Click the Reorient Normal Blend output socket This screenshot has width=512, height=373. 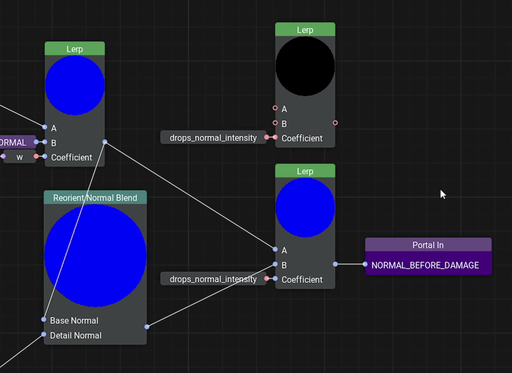coord(147,327)
